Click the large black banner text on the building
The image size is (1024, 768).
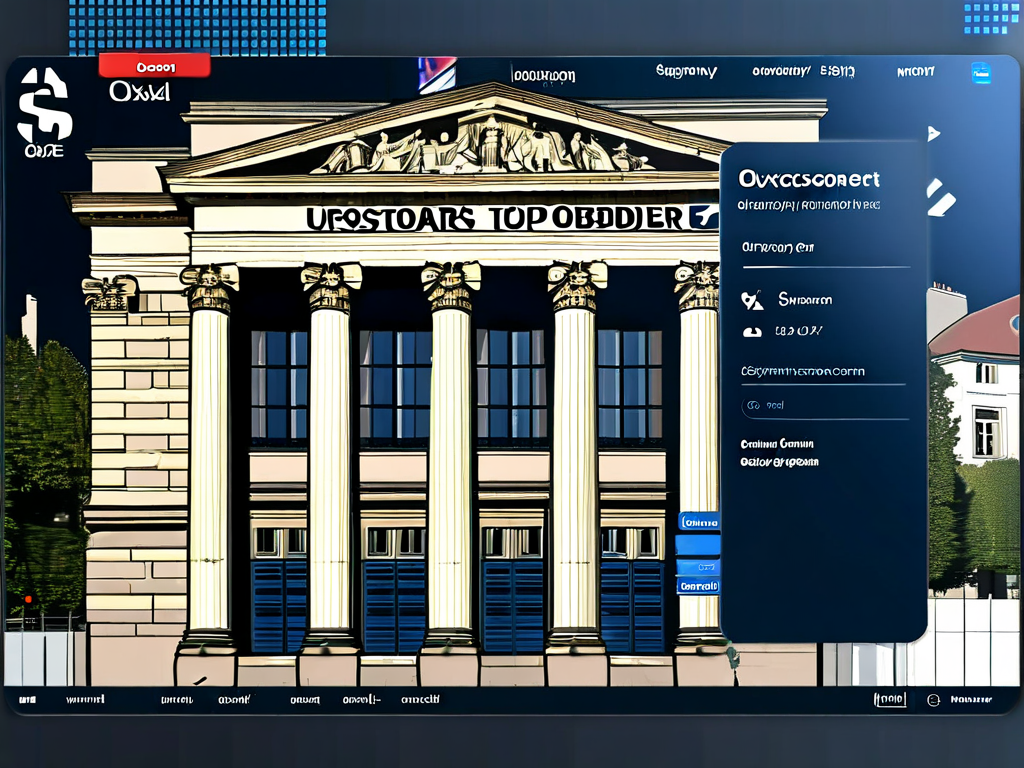[494, 219]
